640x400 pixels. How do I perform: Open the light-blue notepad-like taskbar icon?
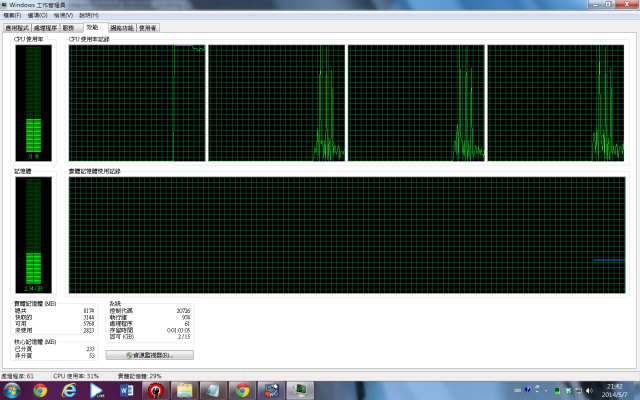click(x=213, y=391)
